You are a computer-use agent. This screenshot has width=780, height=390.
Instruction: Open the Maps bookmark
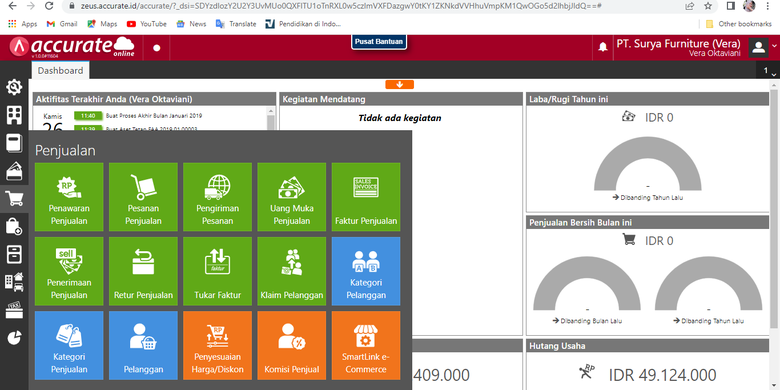[x=102, y=24]
